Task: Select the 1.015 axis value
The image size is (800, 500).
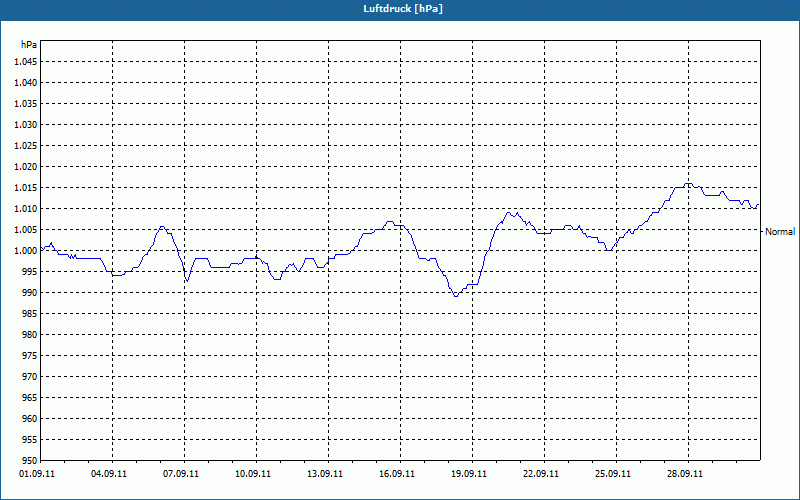Action: (x=26, y=188)
